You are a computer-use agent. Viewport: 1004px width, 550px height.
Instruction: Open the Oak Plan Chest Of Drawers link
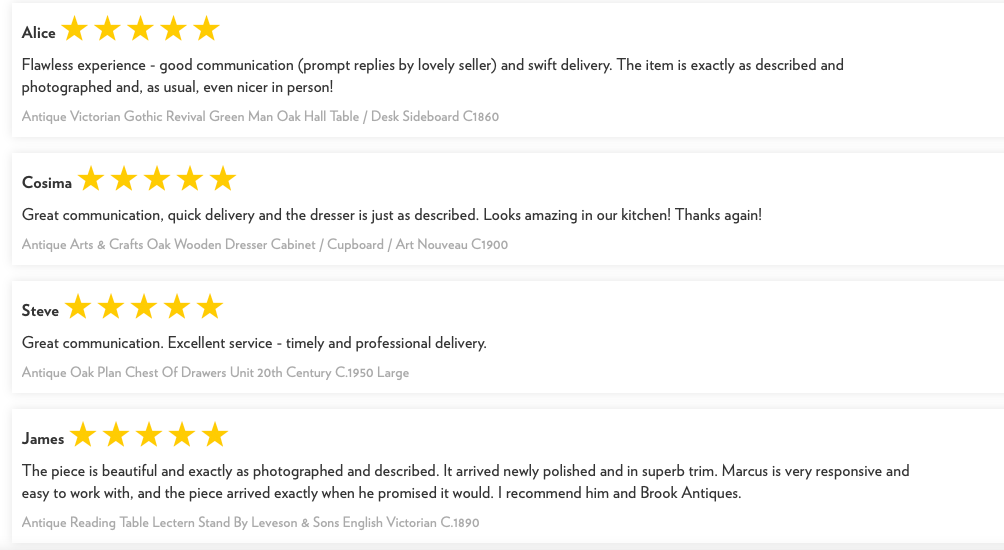point(215,373)
